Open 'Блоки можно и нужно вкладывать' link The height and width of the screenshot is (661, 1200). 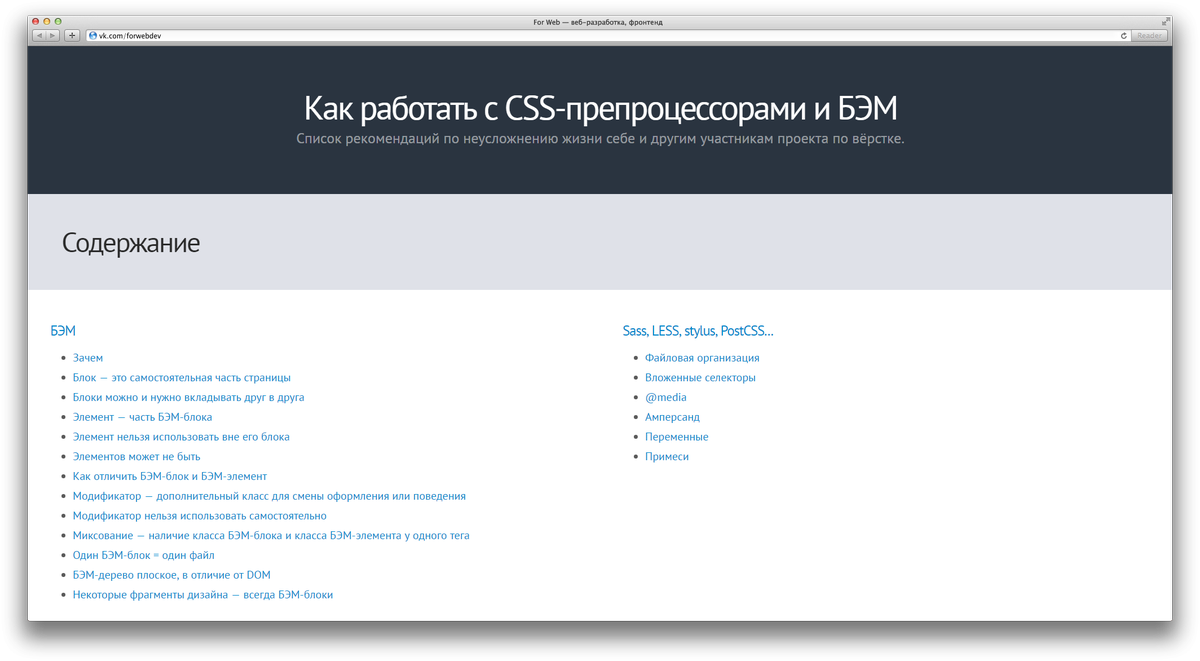coord(188,397)
